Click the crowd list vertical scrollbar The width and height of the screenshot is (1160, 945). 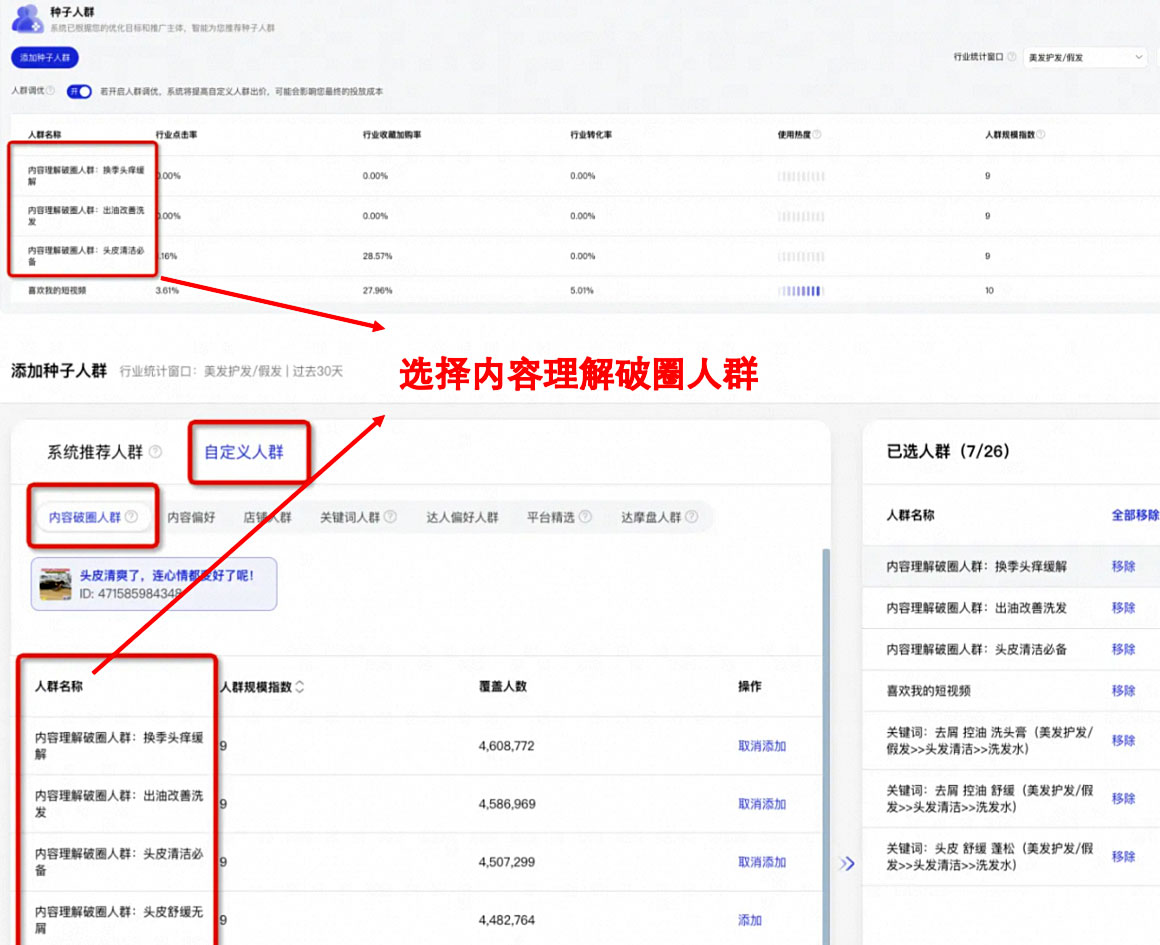(826, 746)
